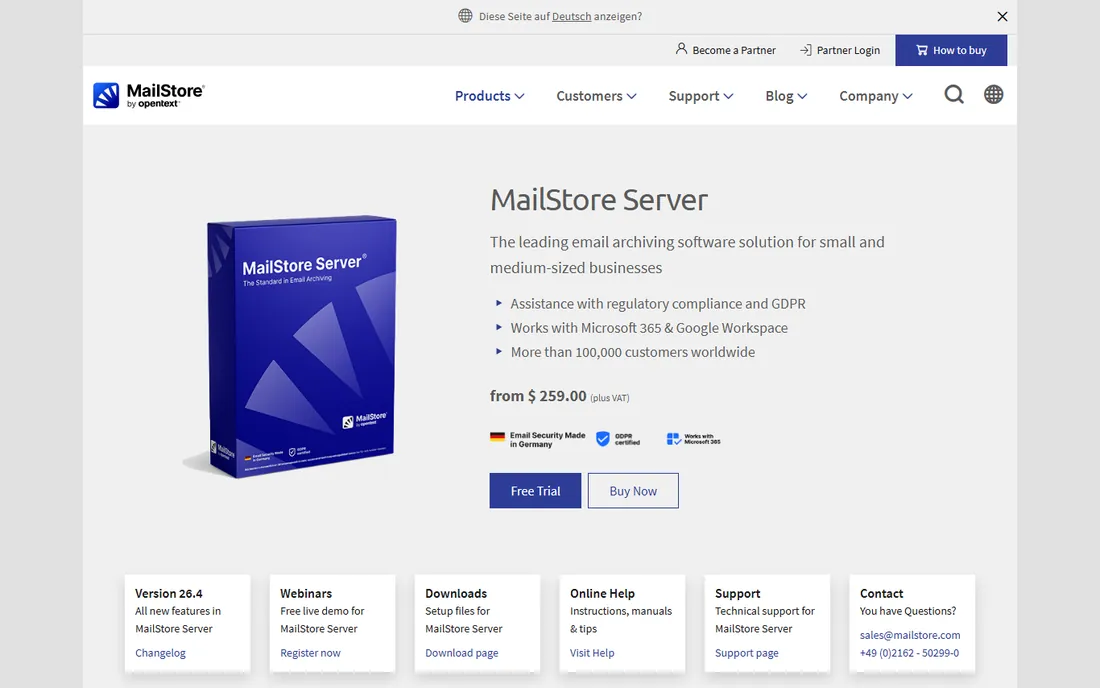
Task: Click the Microsoft 365 & Google Workspace bullet
Action: (x=649, y=328)
